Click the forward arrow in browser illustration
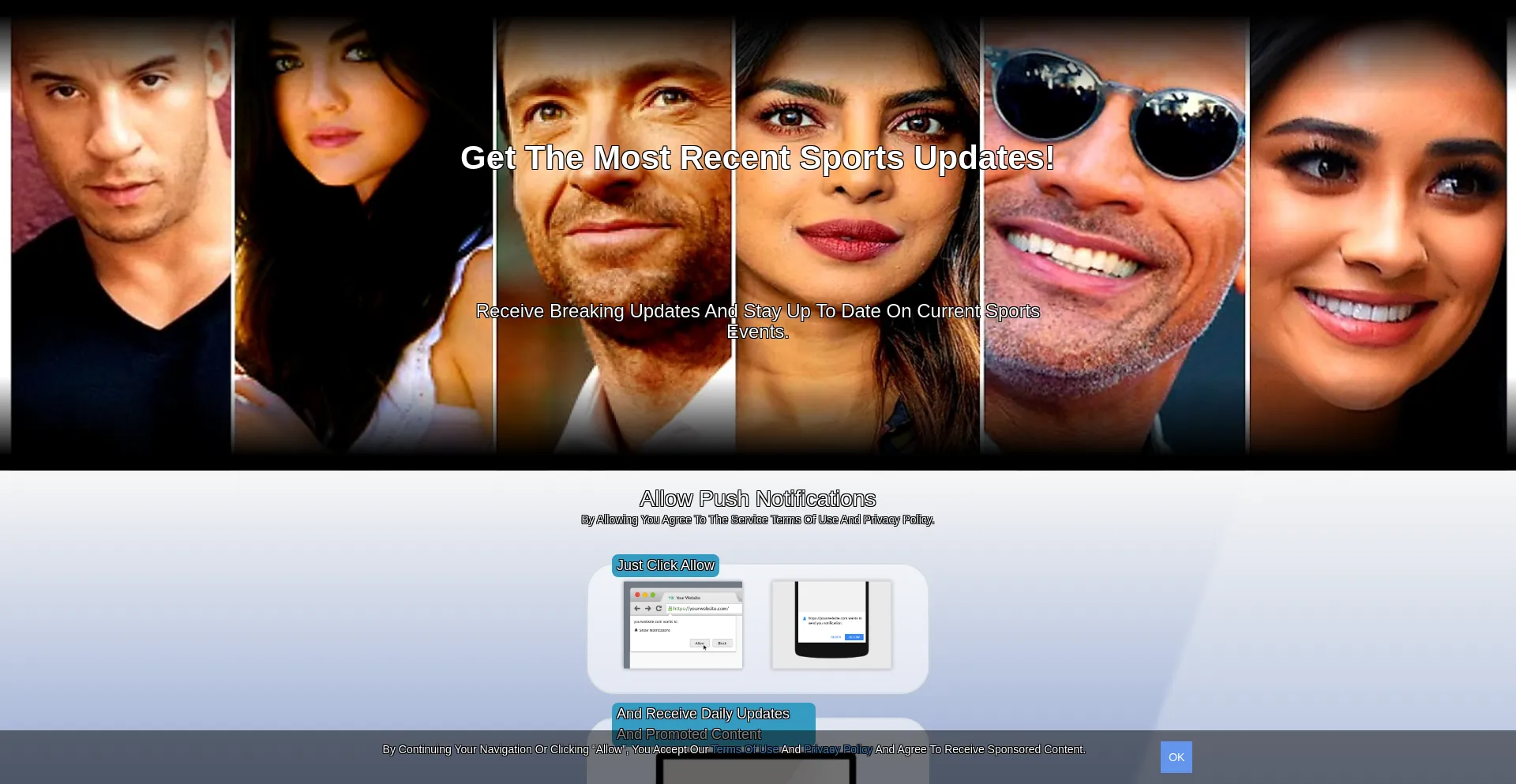1516x784 pixels. tap(648, 609)
